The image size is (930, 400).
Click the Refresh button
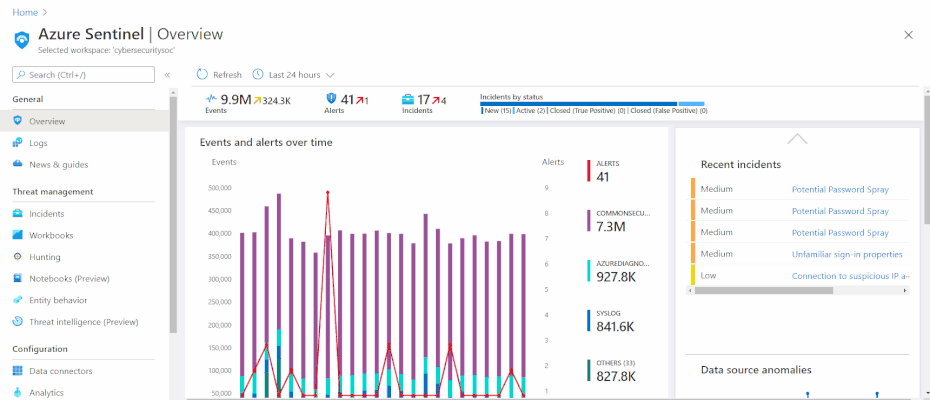point(219,75)
